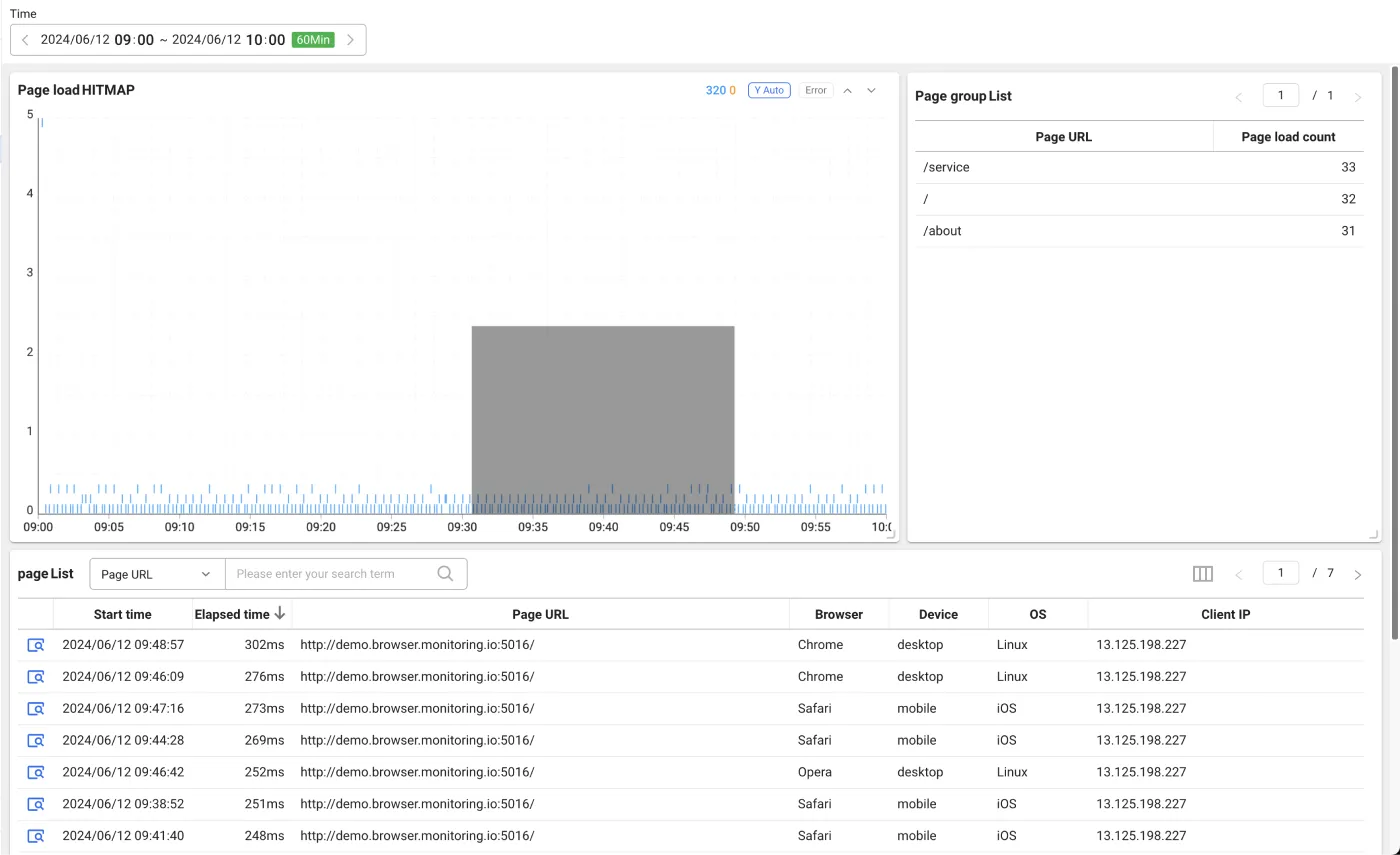The image size is (1400, 855).
Task: Open detail icon for 09:47:16 row
Action: (x=36, y=709)
